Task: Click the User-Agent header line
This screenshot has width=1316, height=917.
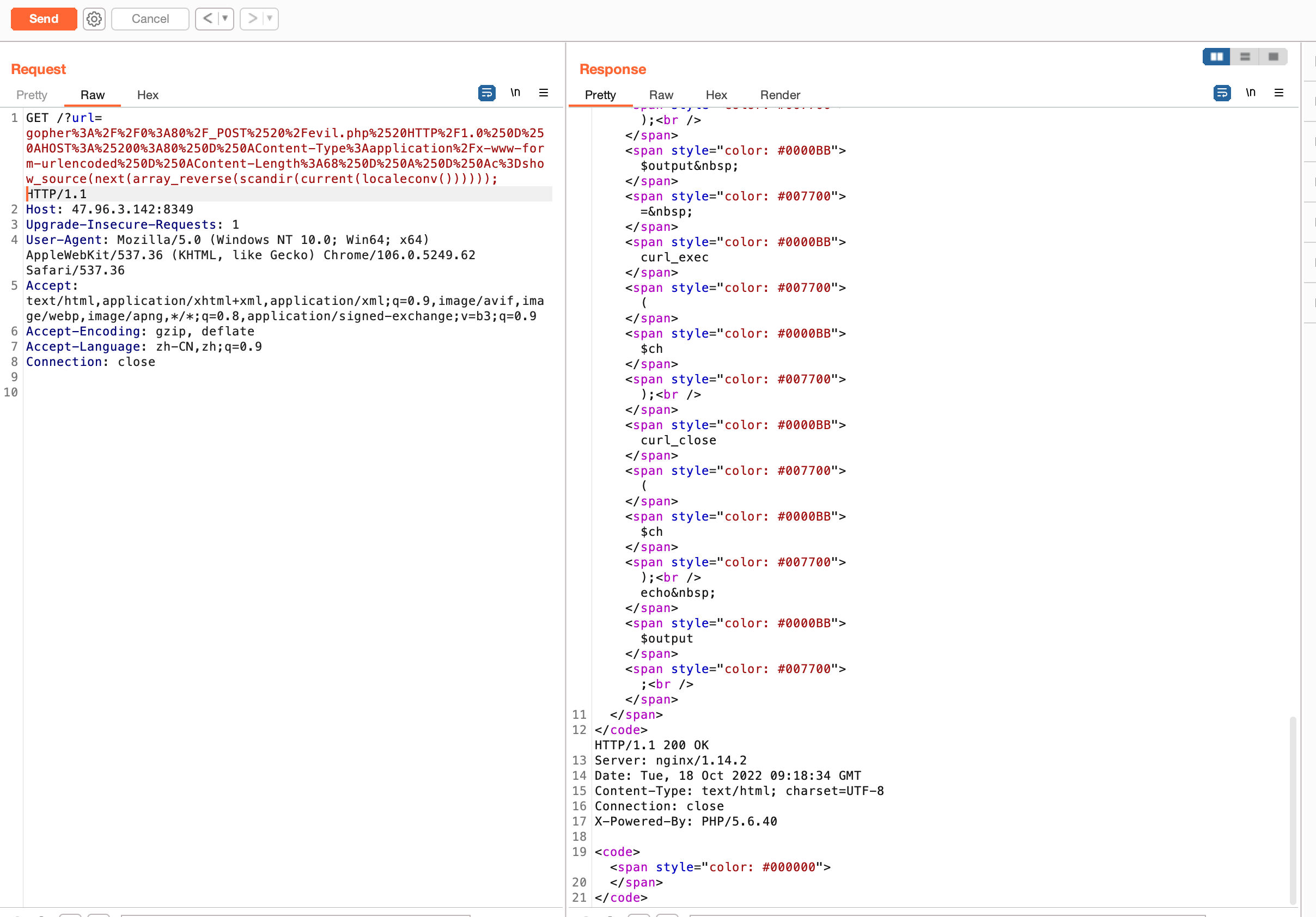Action: pyautogui.click(x=251, y=255)
